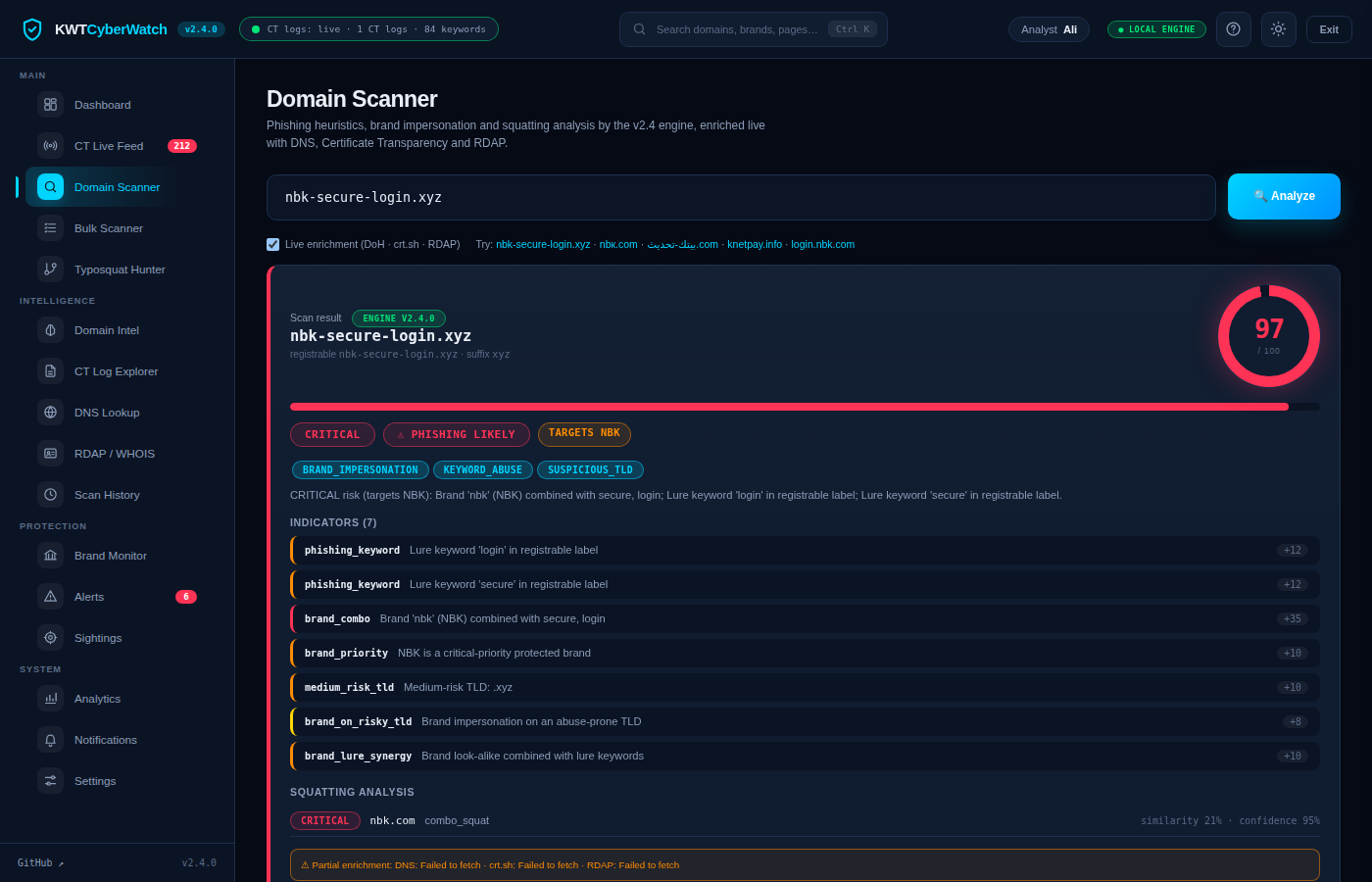
Task: Open Settings sliders icon
Action: pos(50,781)
